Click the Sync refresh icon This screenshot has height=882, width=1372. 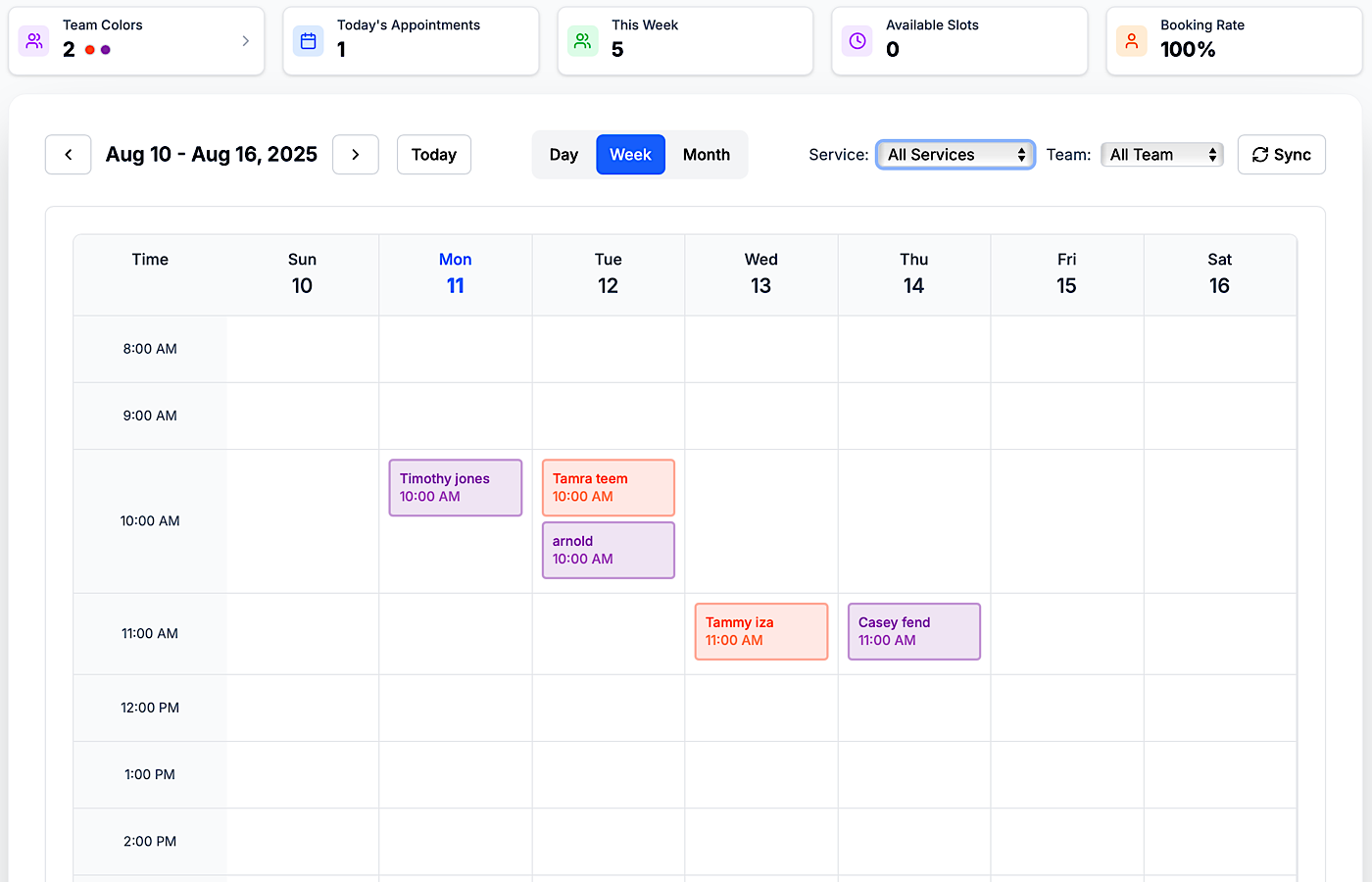(1262, 154)
